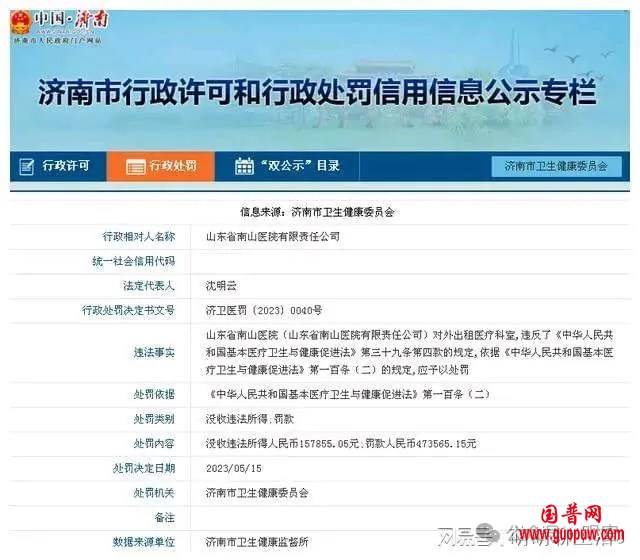
Task: Select the 行政处罚 tab
Action: click(x=160, y=166)
